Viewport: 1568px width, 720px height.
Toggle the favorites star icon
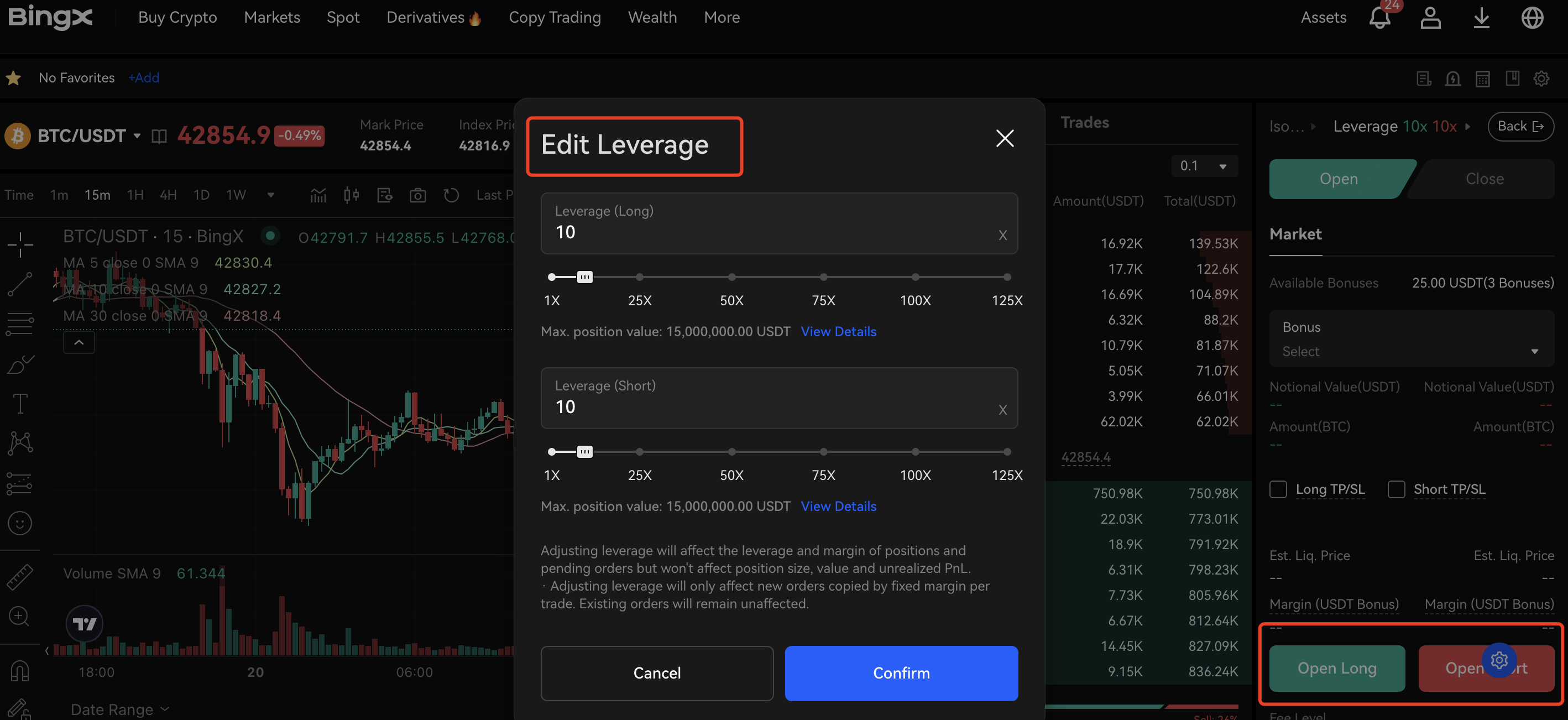(13, 78)
